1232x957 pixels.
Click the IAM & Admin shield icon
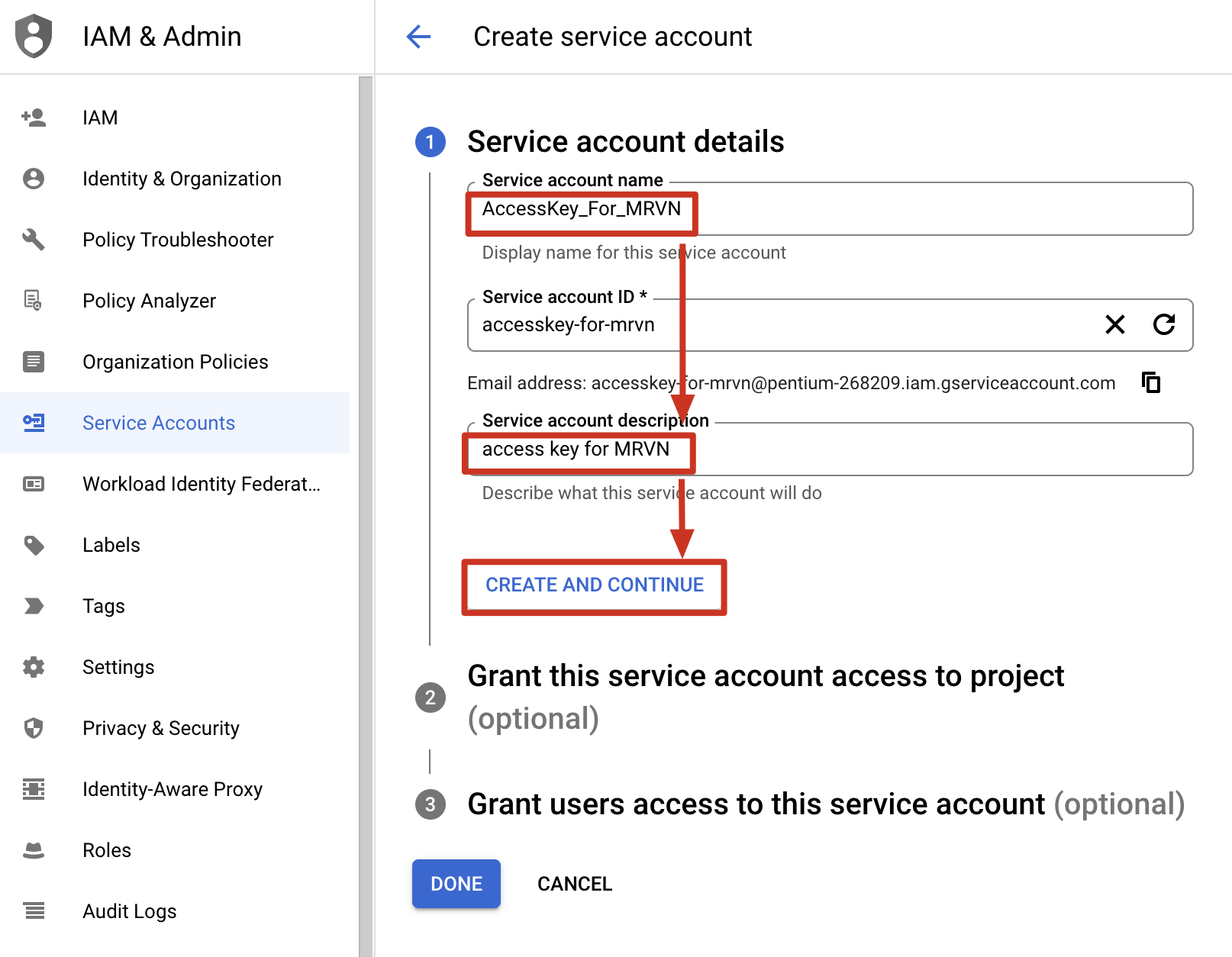point(34,36)
